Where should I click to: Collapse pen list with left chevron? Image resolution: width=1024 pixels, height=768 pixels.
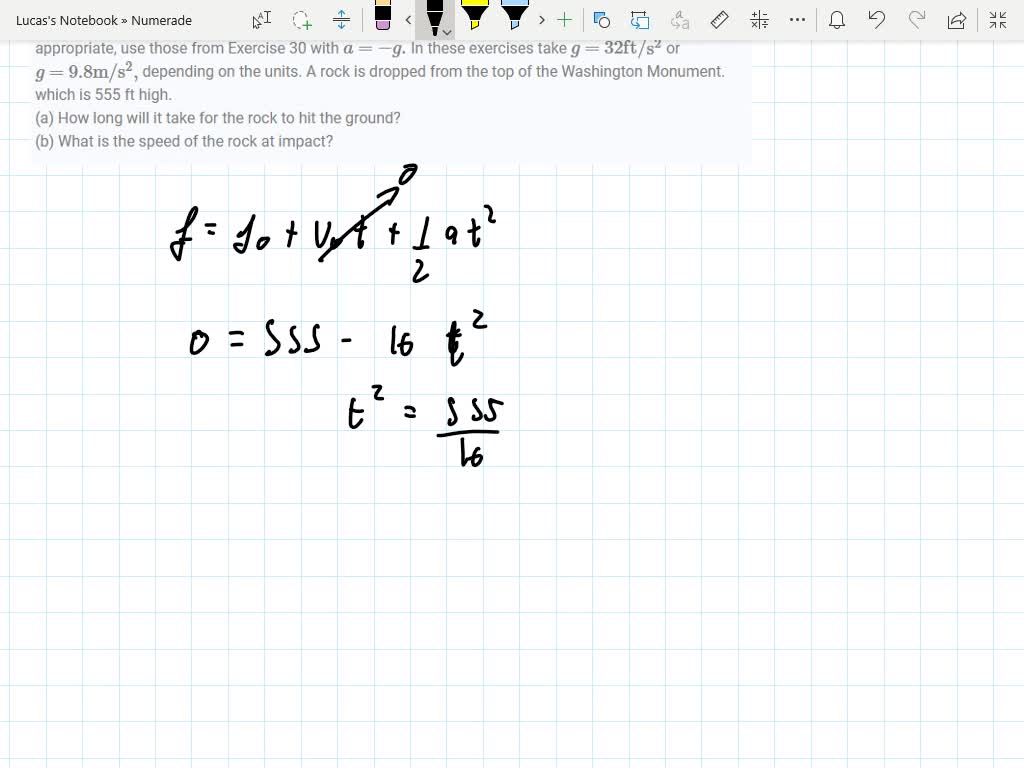coord(410,19)
